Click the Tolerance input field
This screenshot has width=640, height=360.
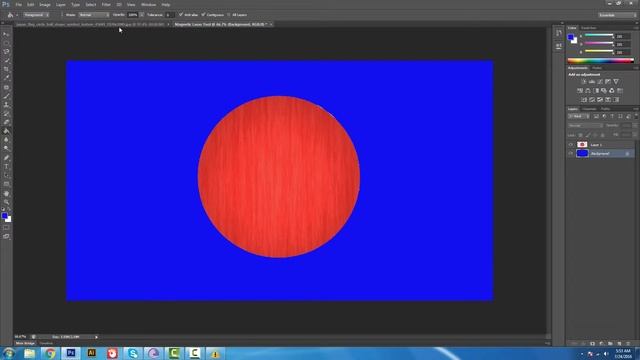click(169, 15)
